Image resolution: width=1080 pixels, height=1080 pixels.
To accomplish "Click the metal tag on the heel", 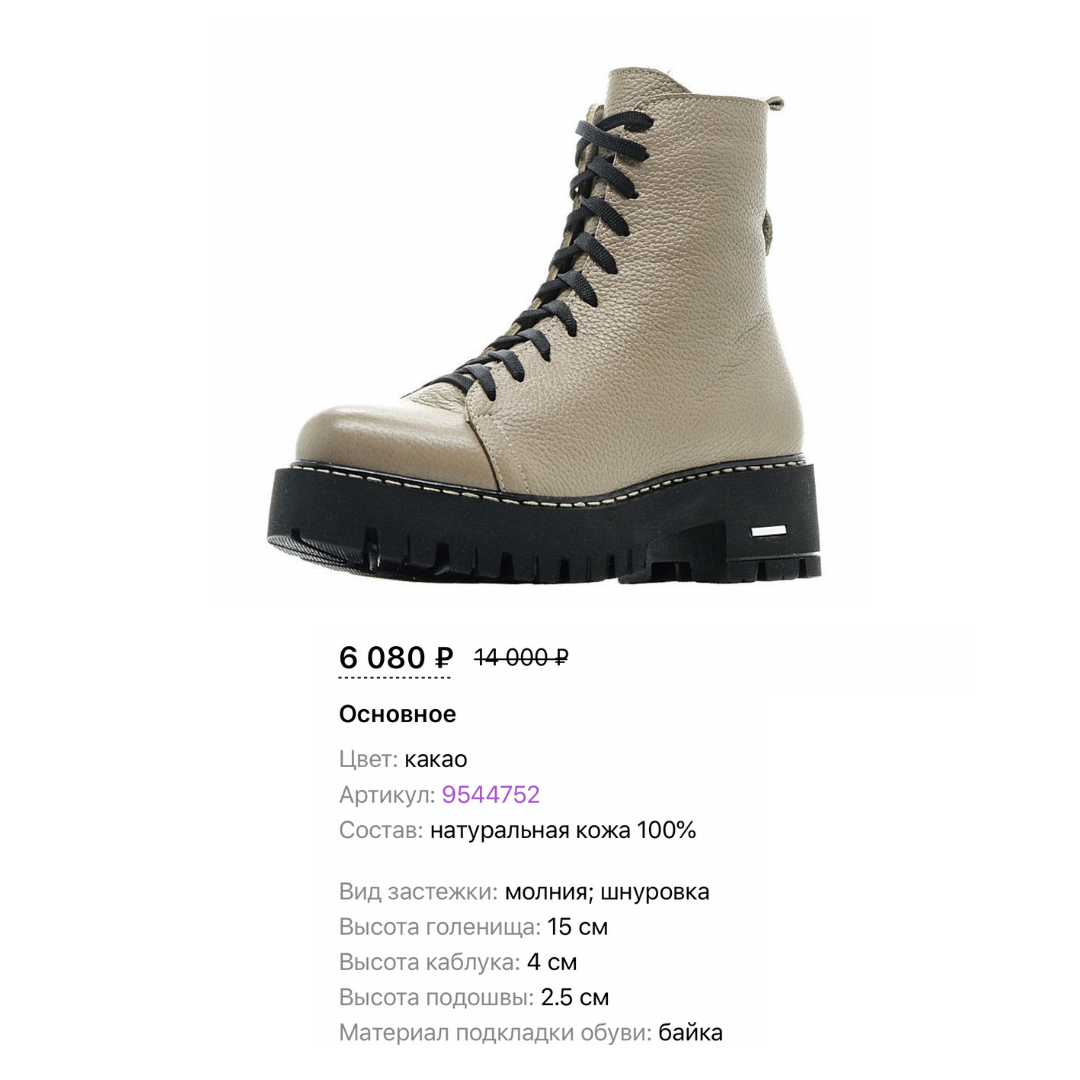I will coord(769,530).
